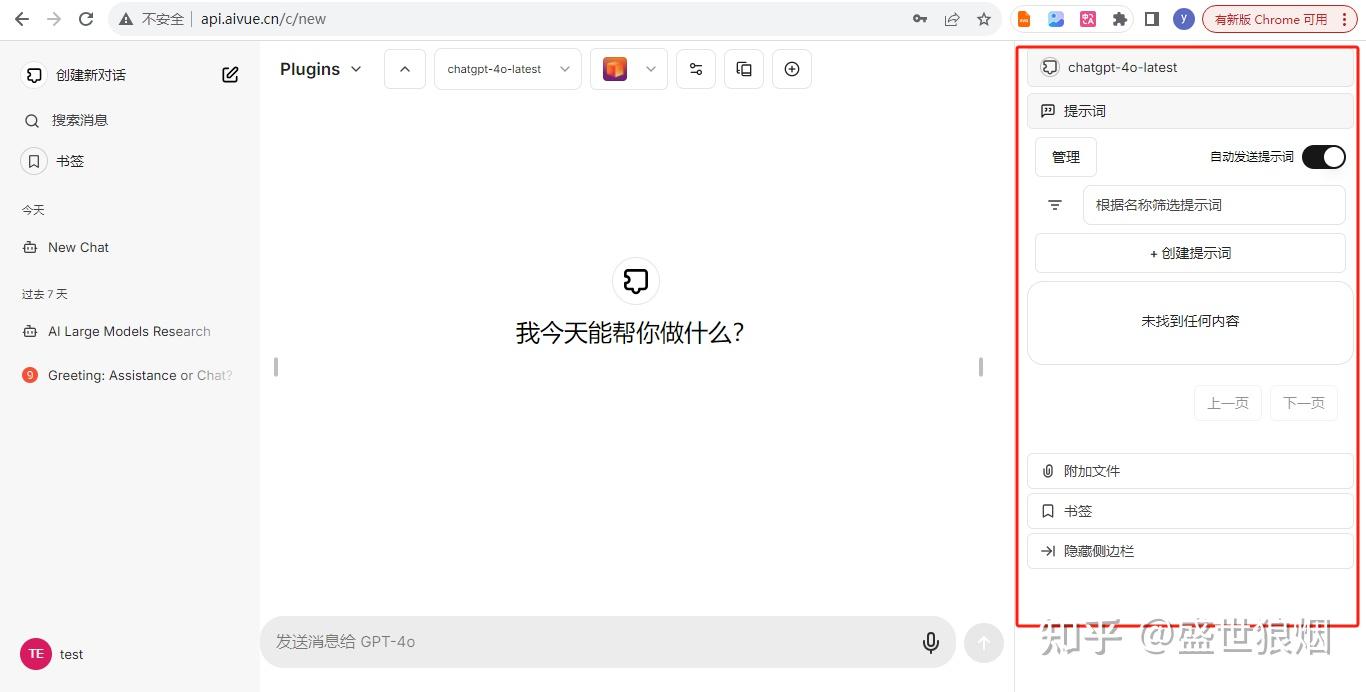
Task: Expand the Plugins endpoint dropdown
Action: 321,69
